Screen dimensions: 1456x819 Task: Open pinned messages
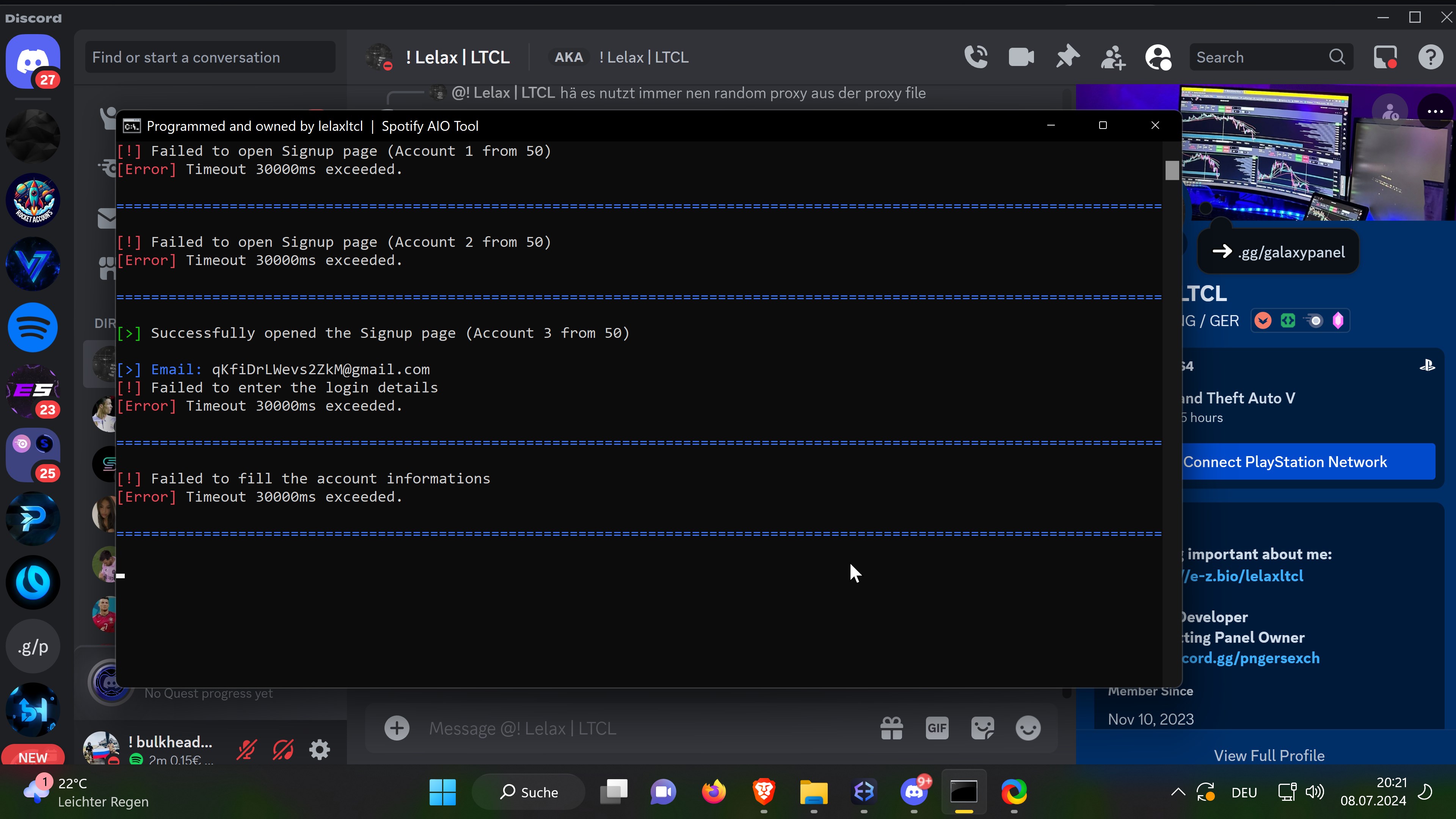[x=1067, y=57]
